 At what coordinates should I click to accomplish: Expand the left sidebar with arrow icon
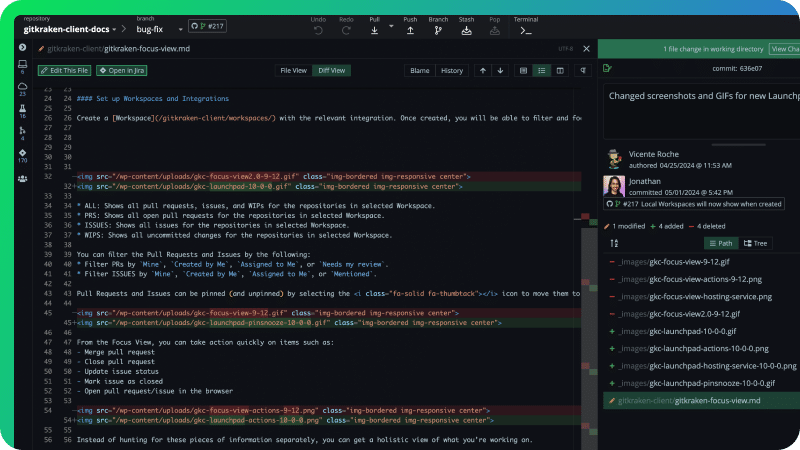[22, 47]
